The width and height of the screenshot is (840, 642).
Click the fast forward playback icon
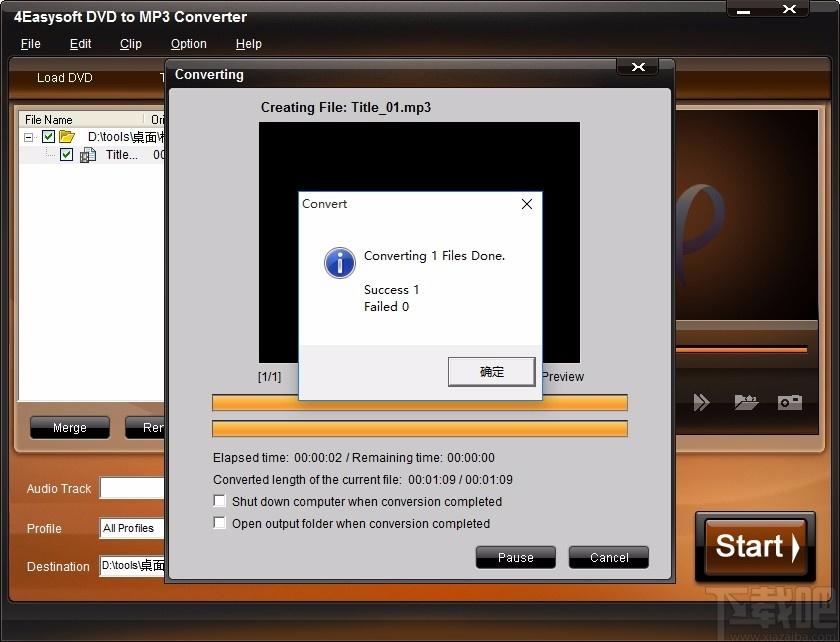(x=701, y=402)
